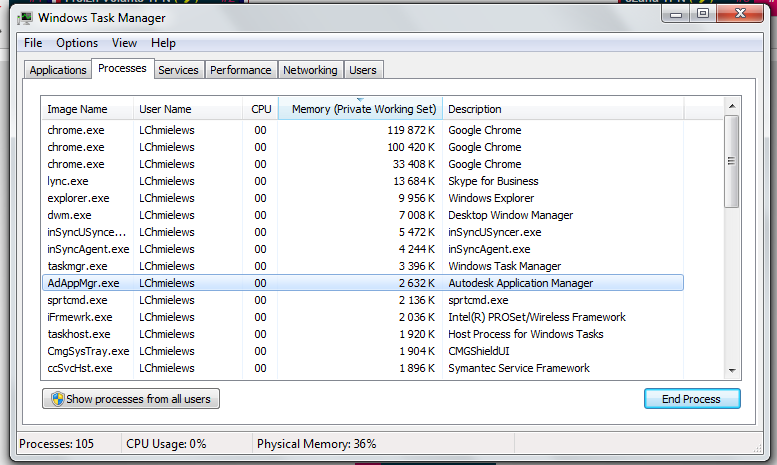Close the Task Manager window
Screen dimensions: 777x465
740,13
